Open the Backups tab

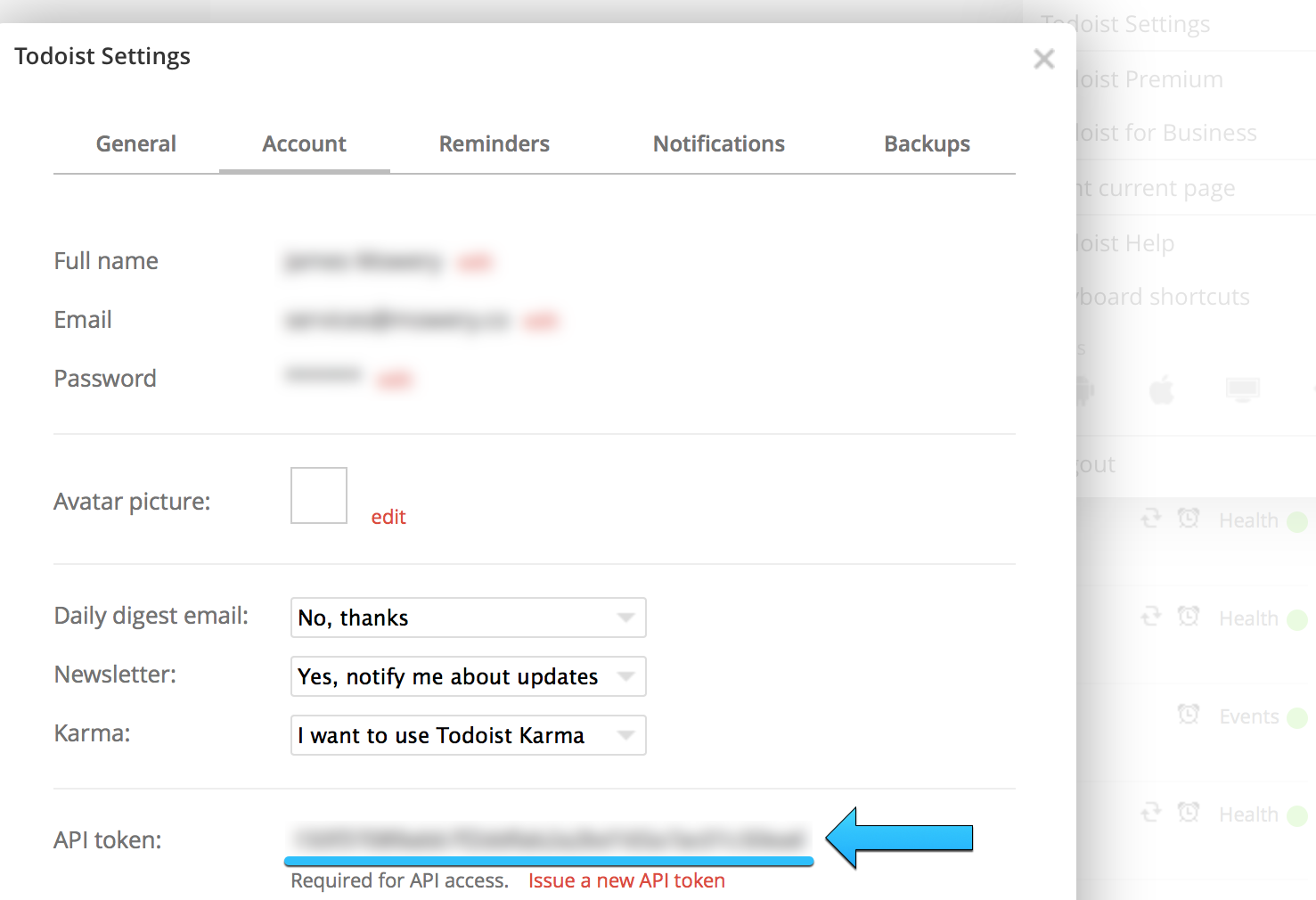(927, 144)
